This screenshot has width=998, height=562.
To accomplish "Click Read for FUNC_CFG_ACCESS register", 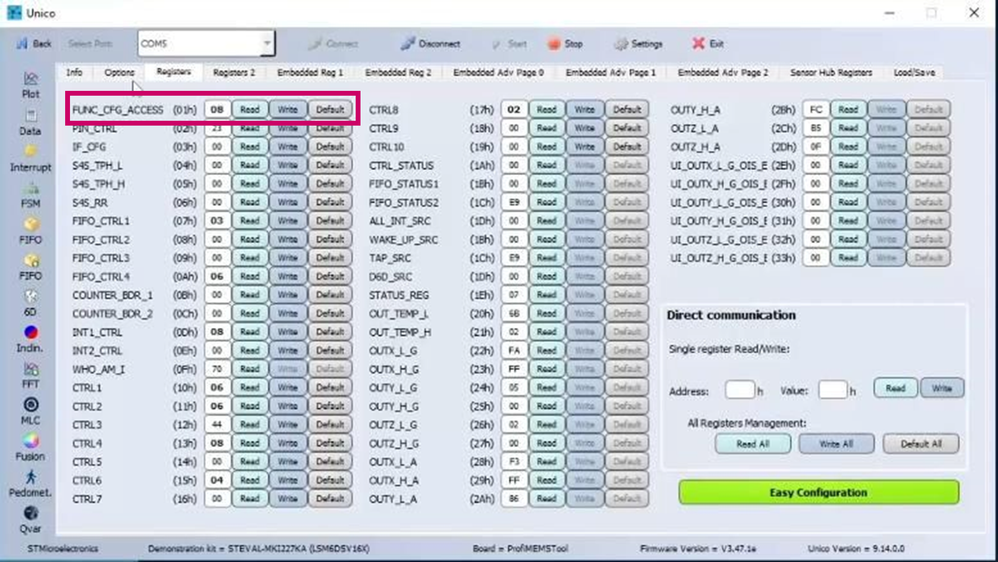I will click(250, 109).
